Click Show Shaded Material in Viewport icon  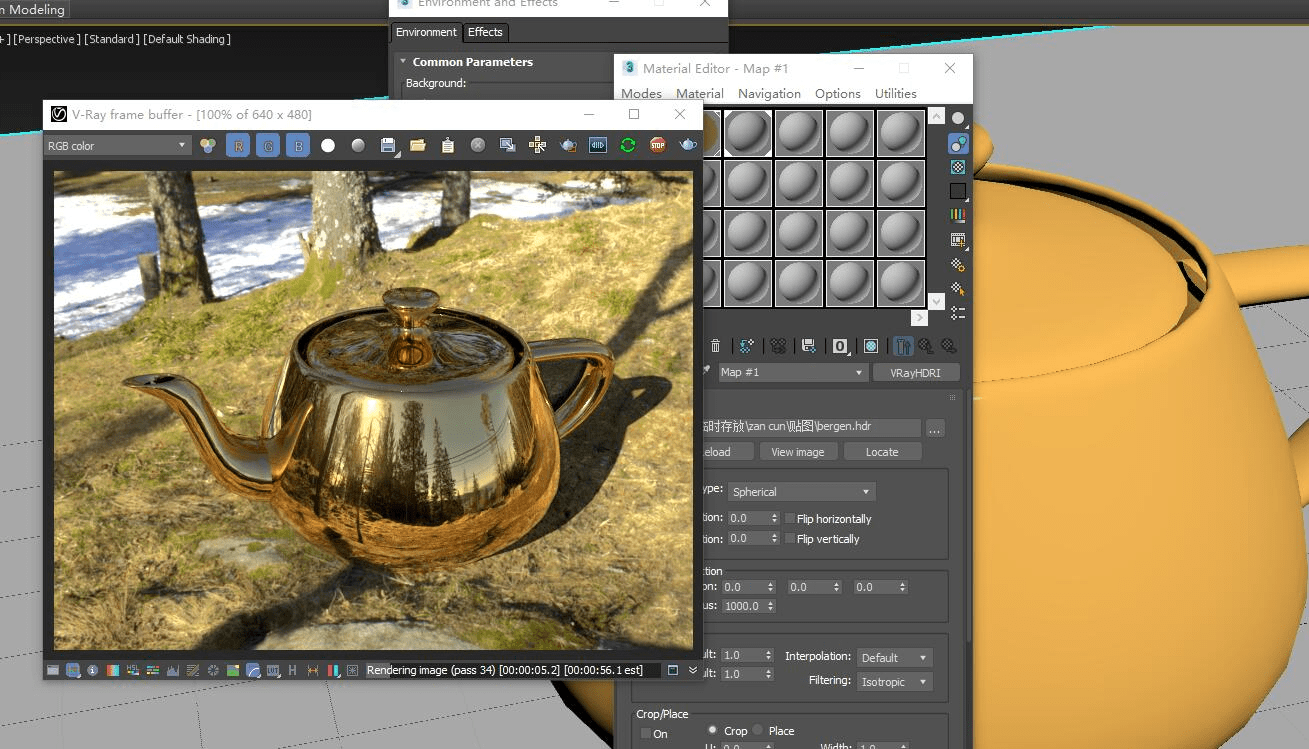[x=871, y=346]
